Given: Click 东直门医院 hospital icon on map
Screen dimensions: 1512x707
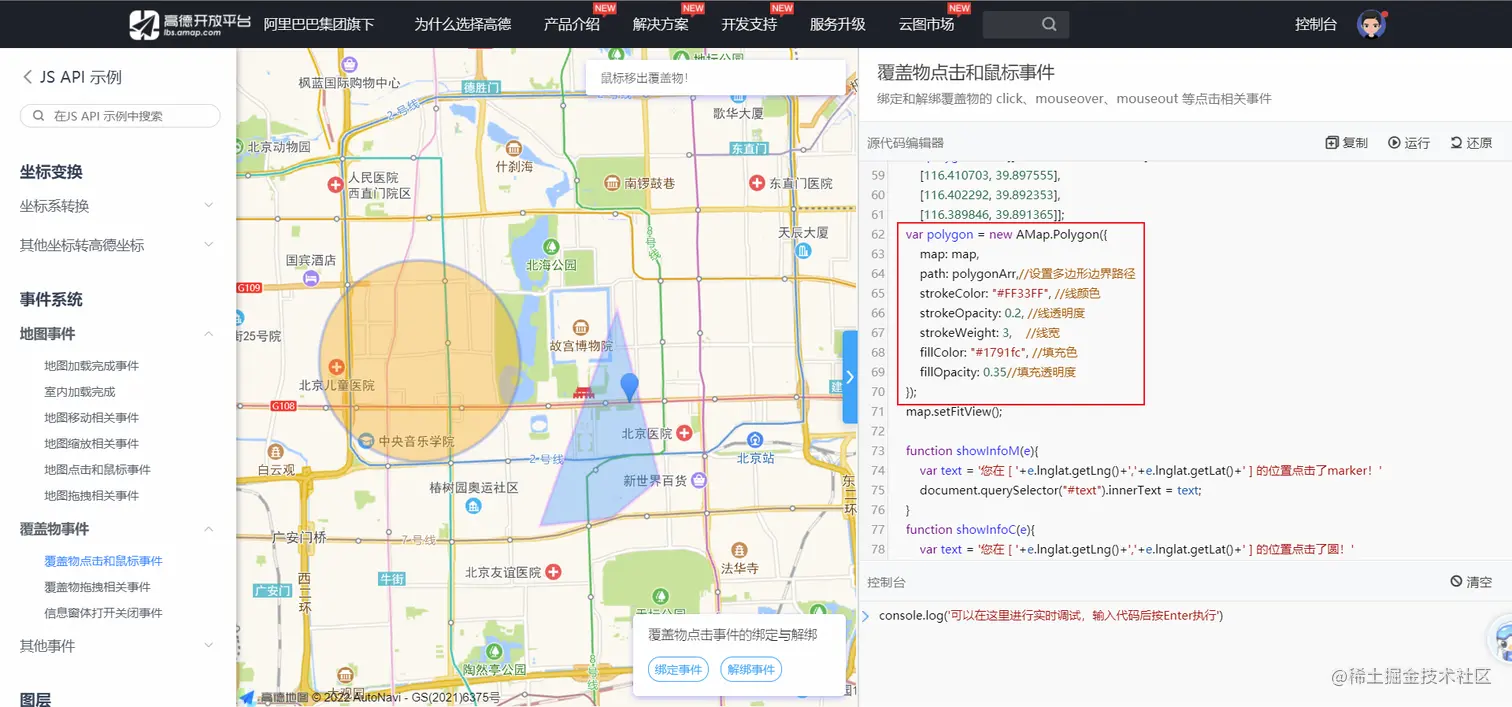Looking at the screenshot, I should (x=757, y=183).
